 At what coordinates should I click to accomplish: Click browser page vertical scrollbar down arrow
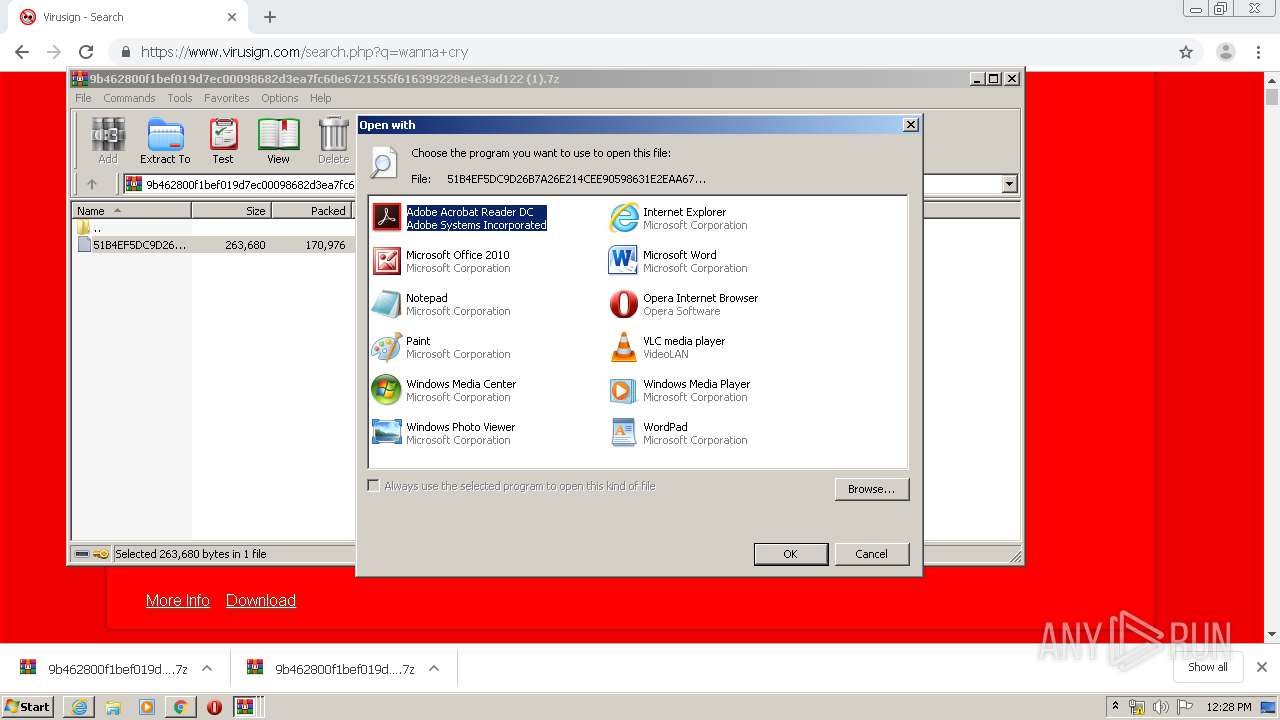(x=1272, y=634)
